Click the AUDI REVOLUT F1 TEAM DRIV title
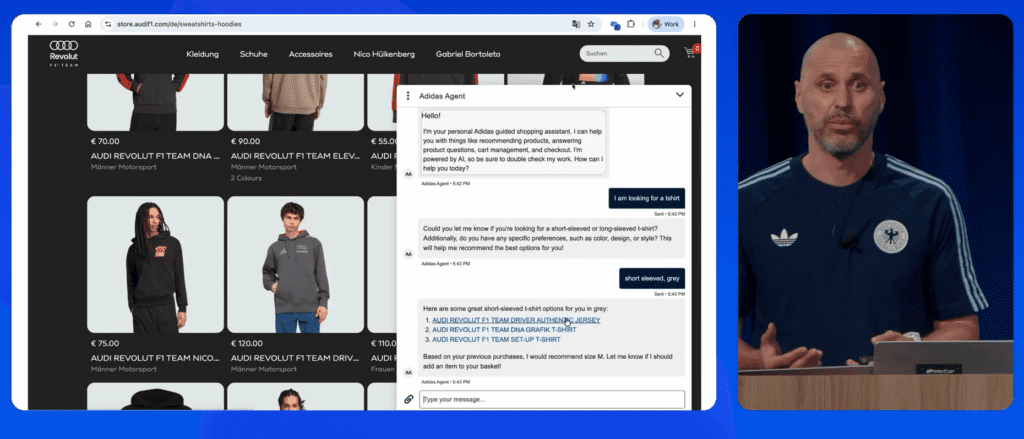 (x=295, y=358)
